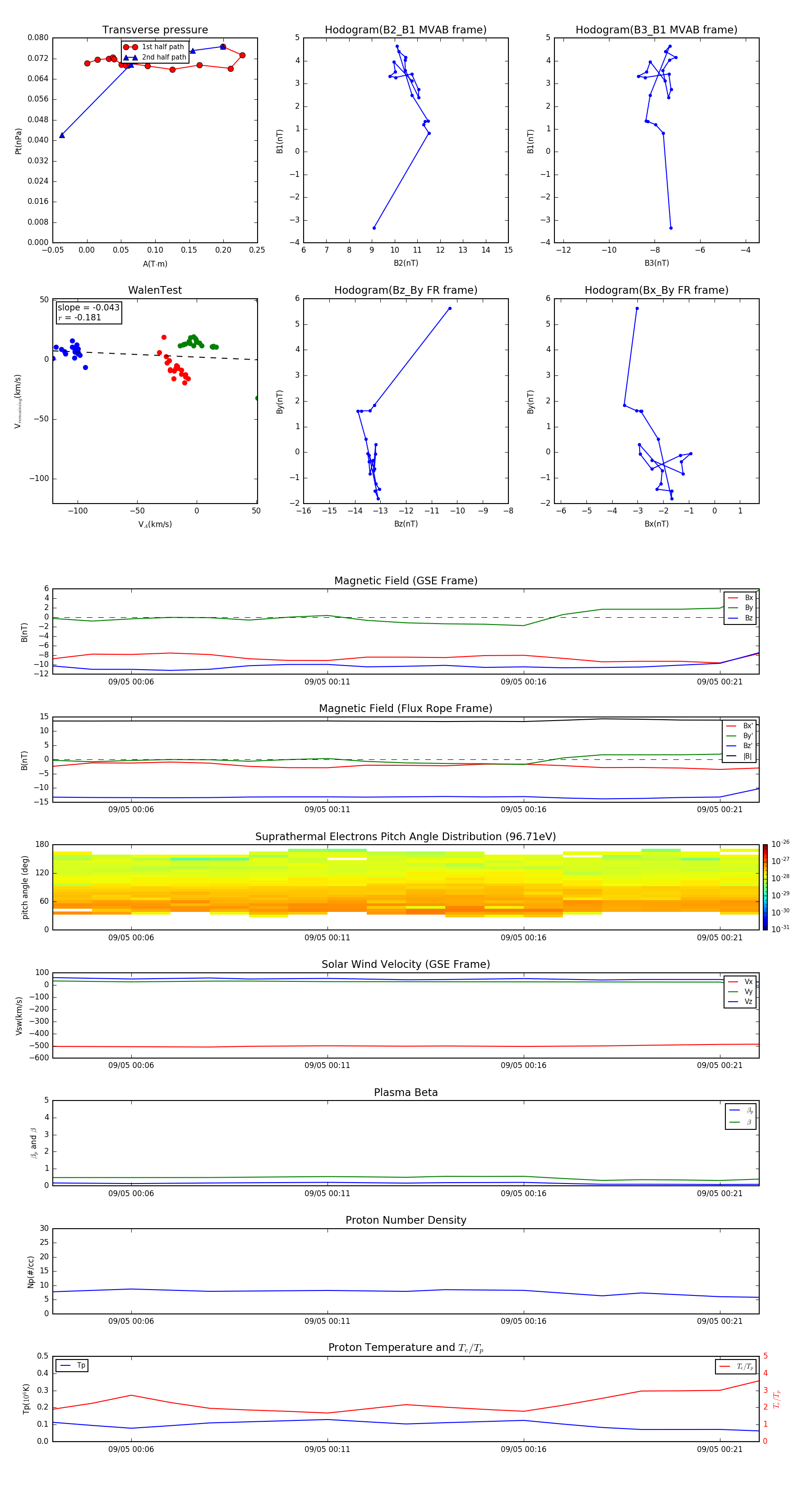812x1489 pixels.
Task: Select the 'Hodogram(Bz_By FR frame)' title
Action: click(x=406, y=290)
